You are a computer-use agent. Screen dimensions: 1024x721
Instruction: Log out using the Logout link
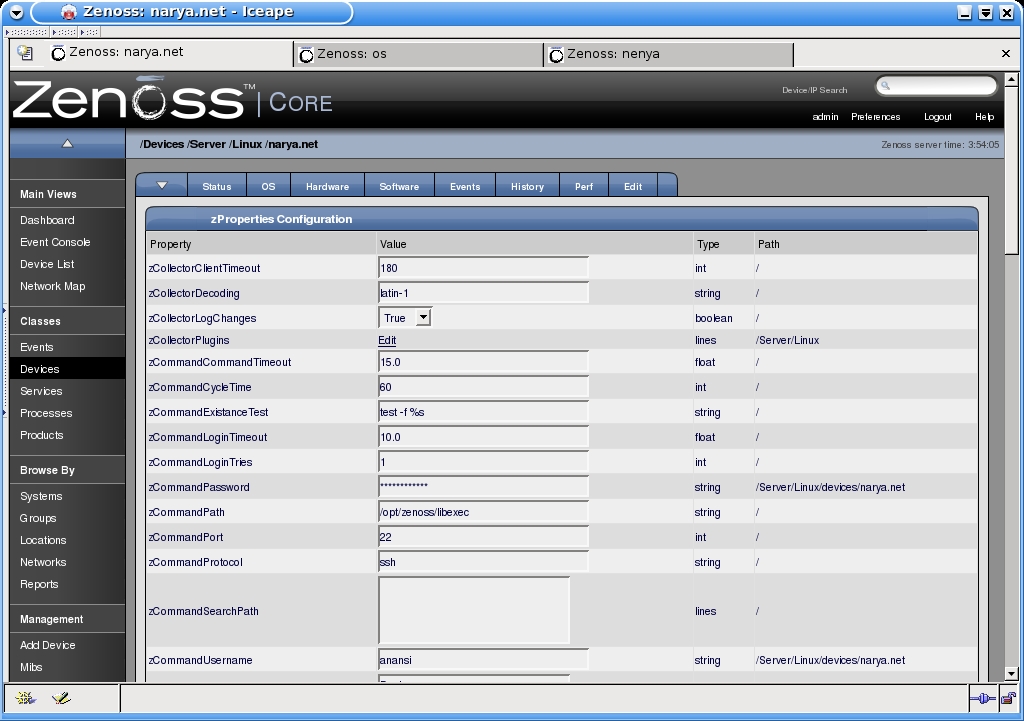938,117
